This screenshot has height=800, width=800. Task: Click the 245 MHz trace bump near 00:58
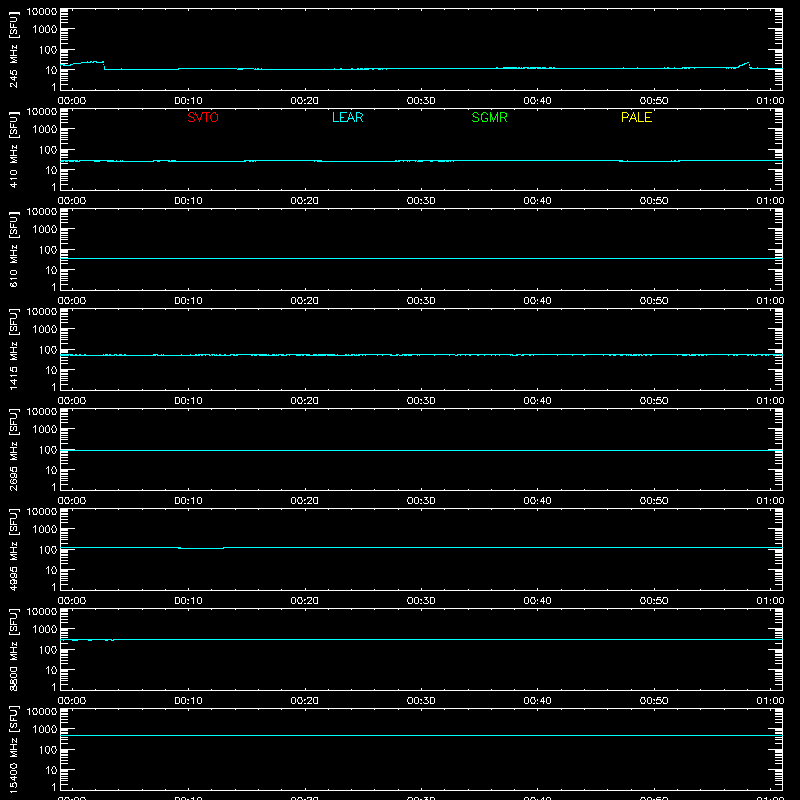744,65
